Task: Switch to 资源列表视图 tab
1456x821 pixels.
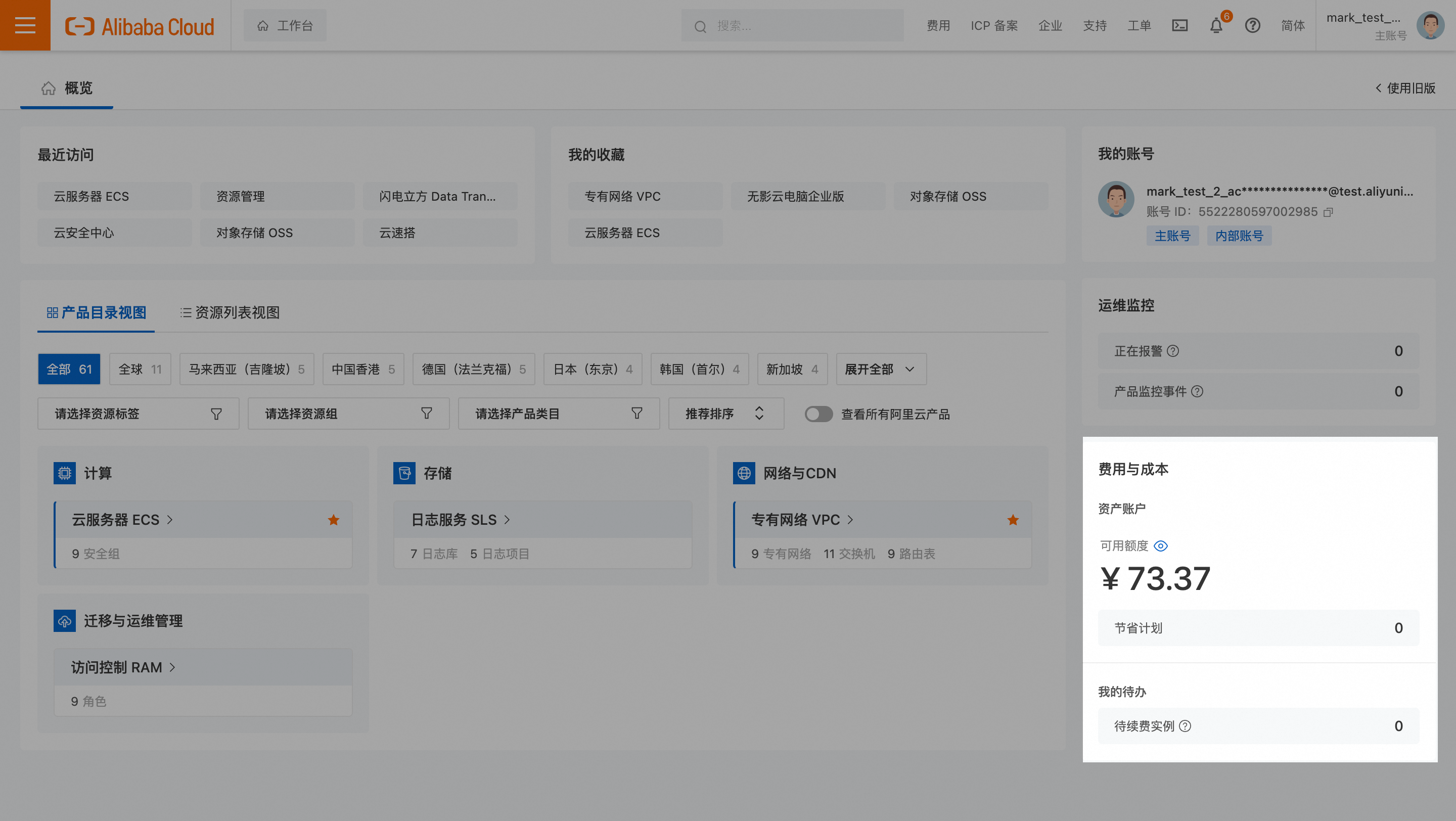Action: coord(230,312)
